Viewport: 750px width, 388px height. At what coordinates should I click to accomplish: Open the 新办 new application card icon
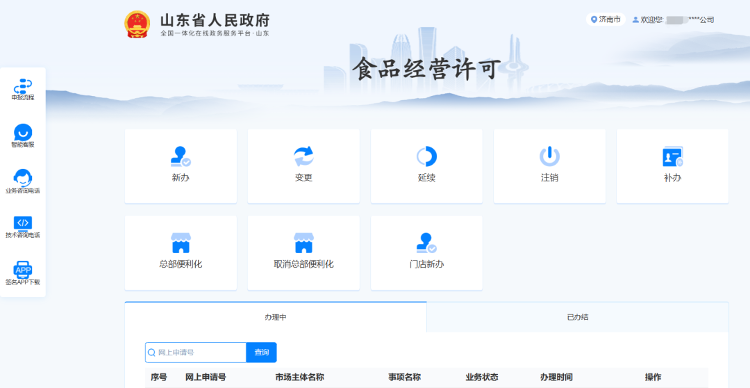pos(181,156)
